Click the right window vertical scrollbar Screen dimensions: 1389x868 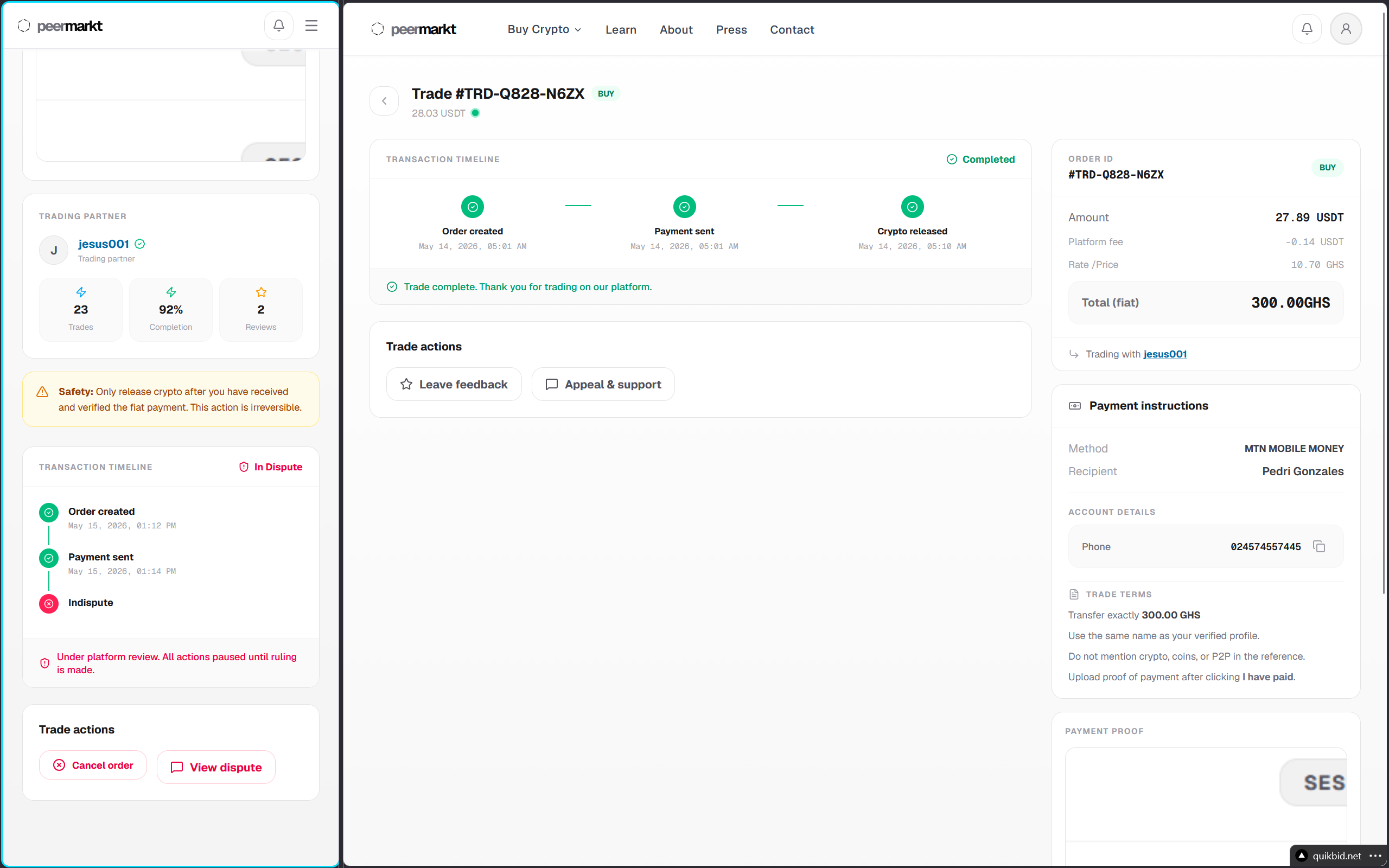[1385, 304]
